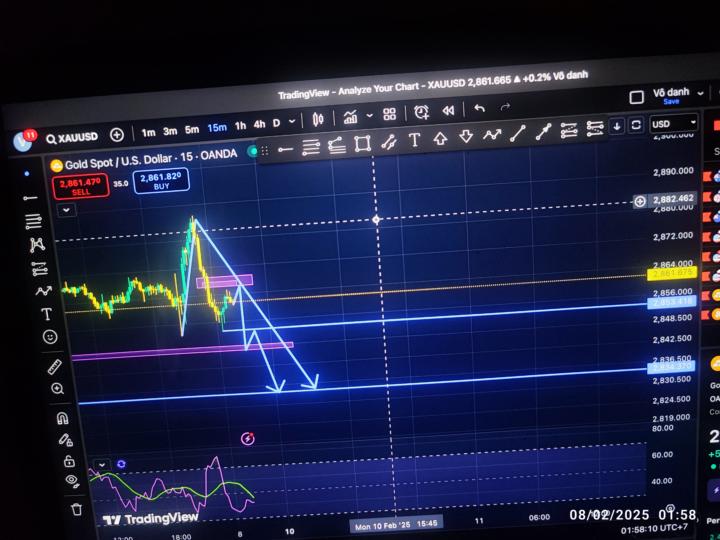Select the trend-based Fib extension favorite
The height and width of the screenshot is (540, 720).
[337, 145]
